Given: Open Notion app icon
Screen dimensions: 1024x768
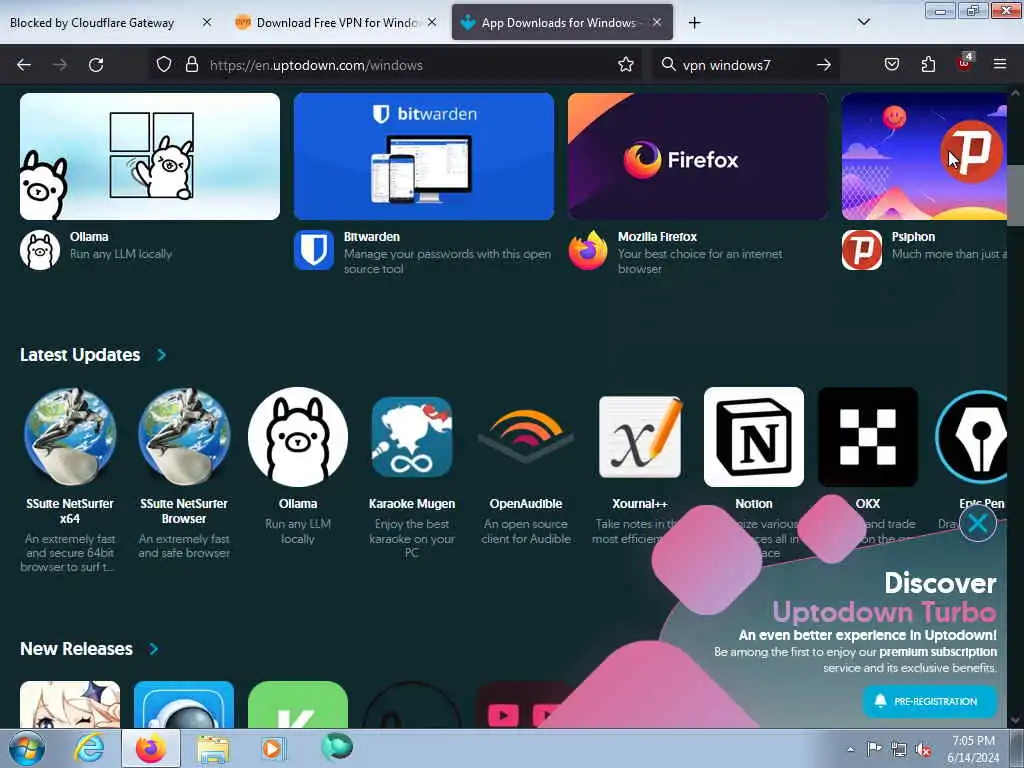Looking at the screenshot, I should coord(754,436).
